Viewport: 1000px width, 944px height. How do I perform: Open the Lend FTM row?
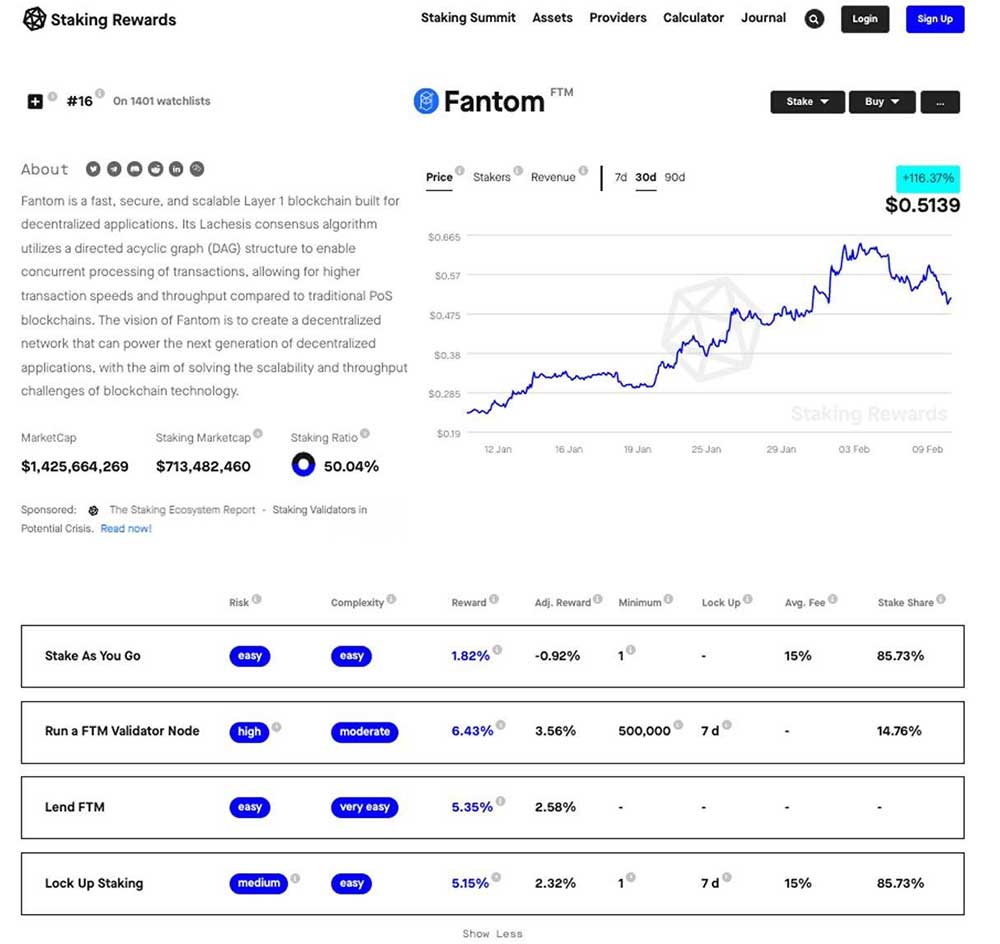[x=492, y=808]
